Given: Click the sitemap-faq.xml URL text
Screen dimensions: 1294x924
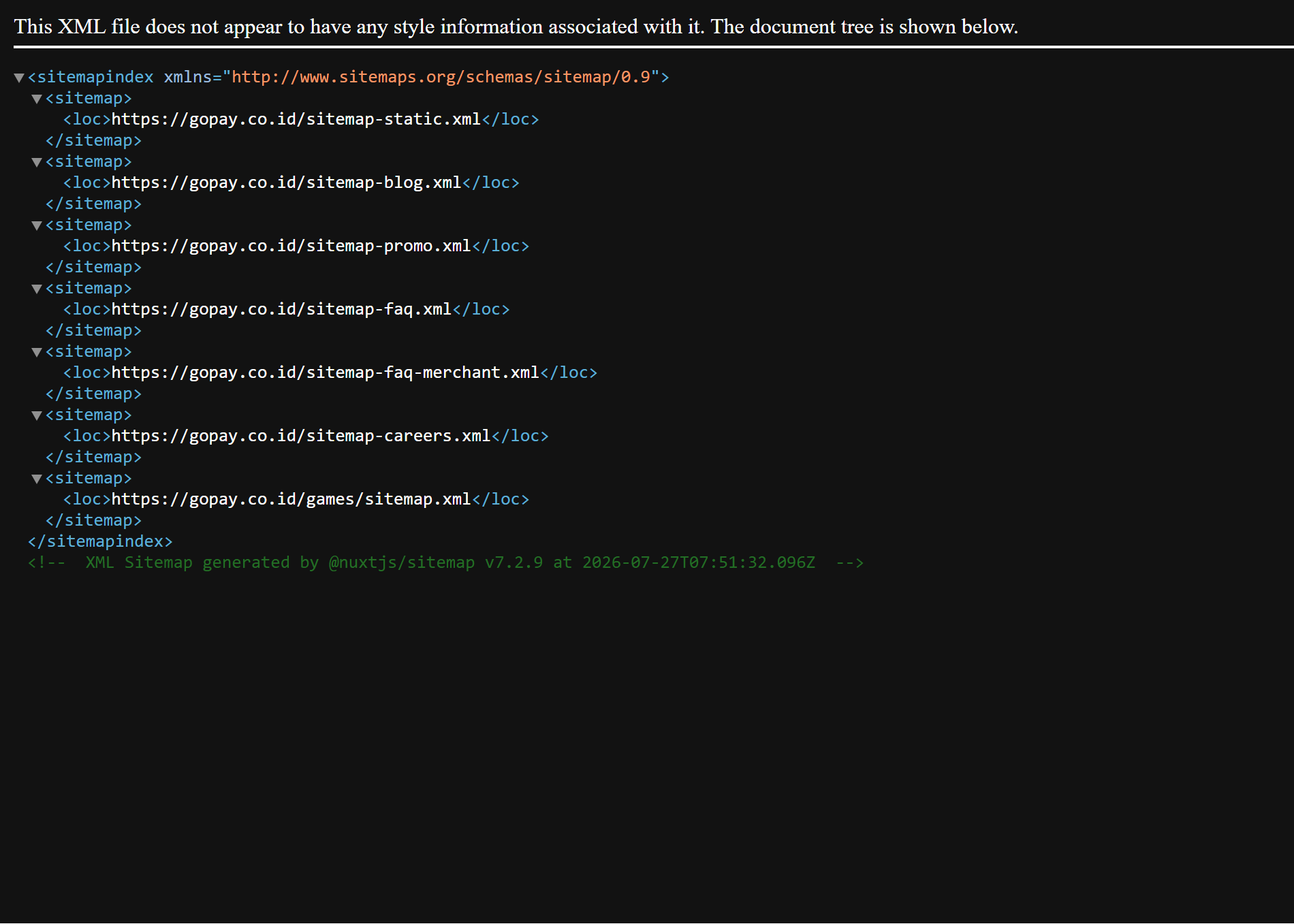Looking at the screenshot, I should (x=282, y=309).
